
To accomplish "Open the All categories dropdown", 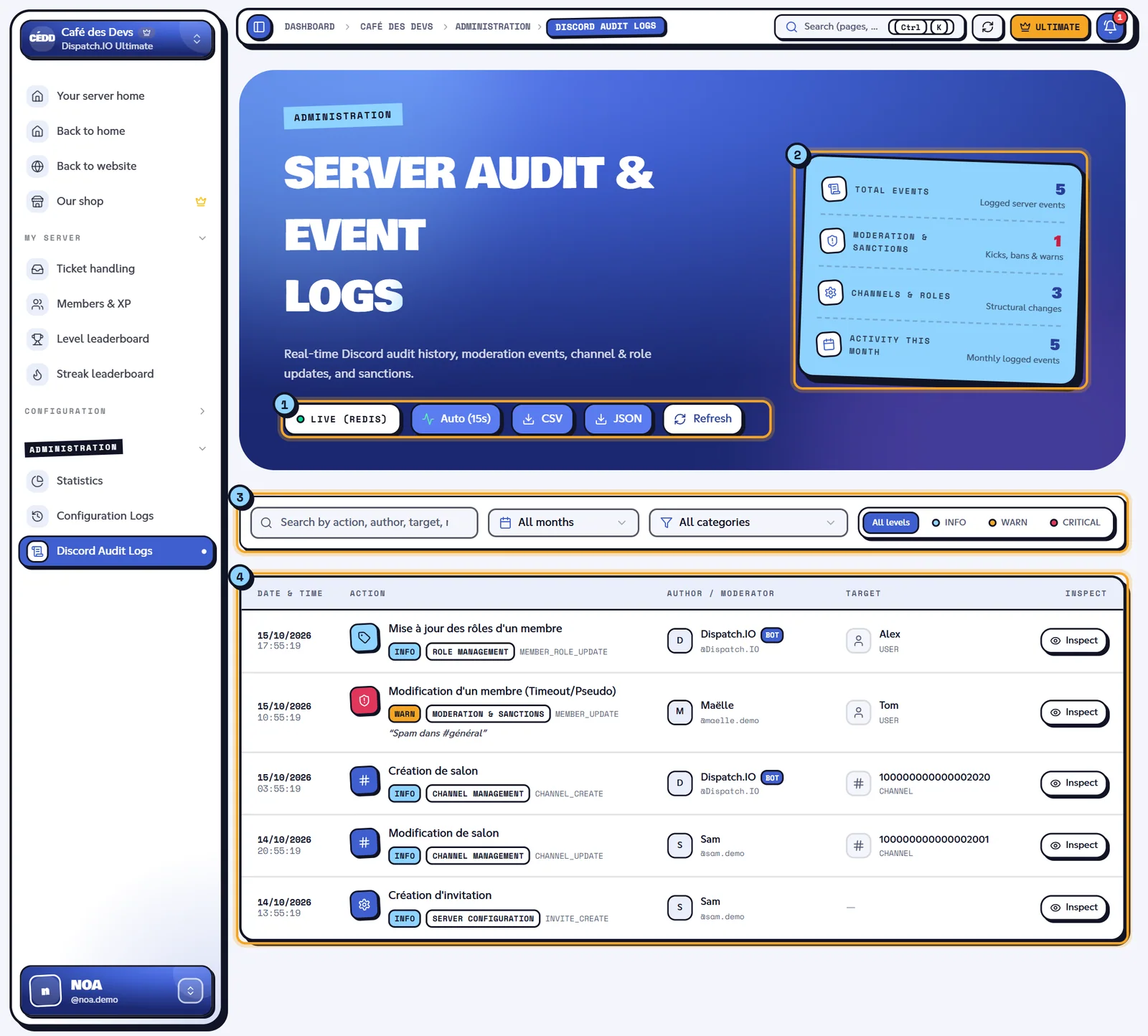I will [748, 522].
